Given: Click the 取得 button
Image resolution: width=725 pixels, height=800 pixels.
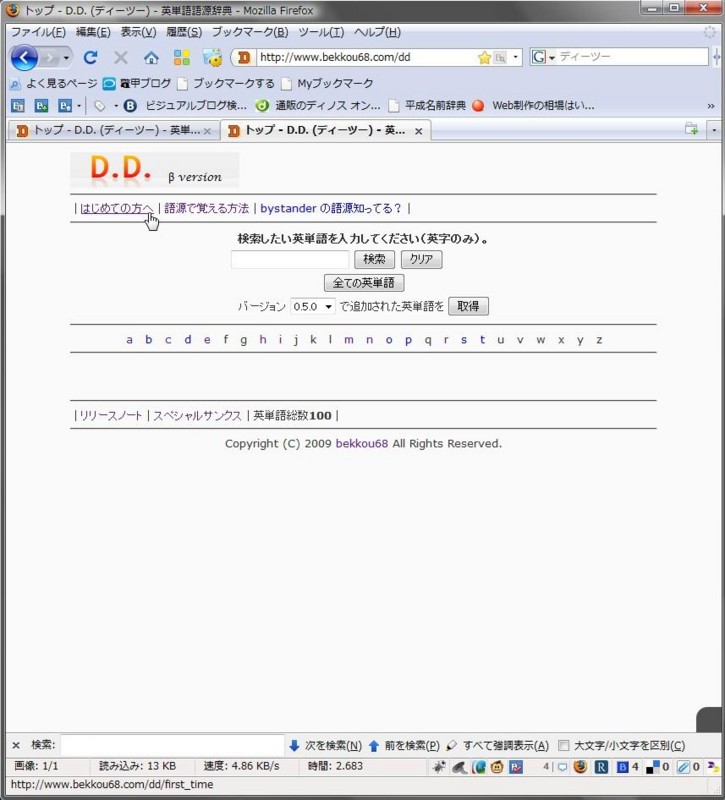Looking at the screenshot, I should coord(468,306).
